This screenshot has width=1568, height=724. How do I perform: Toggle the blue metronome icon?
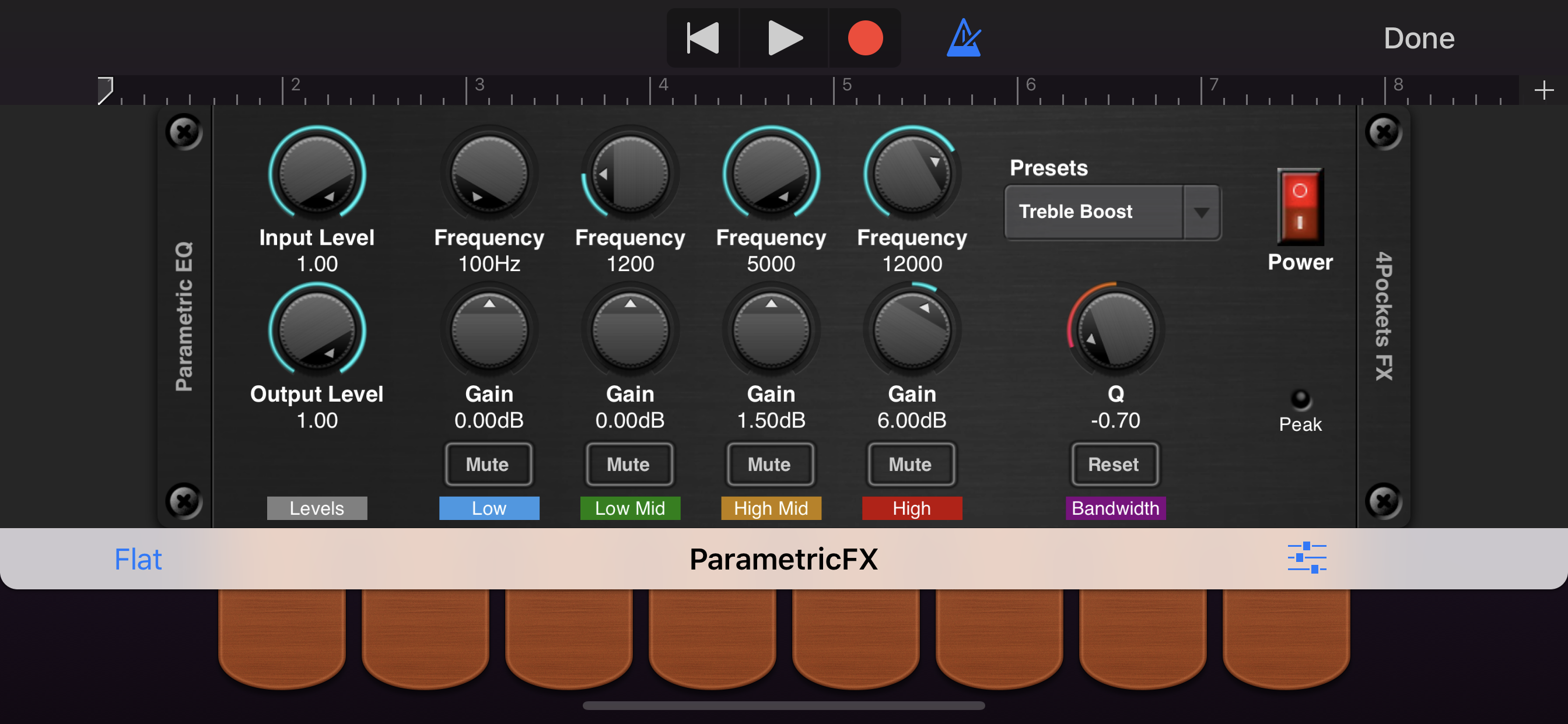964,38
